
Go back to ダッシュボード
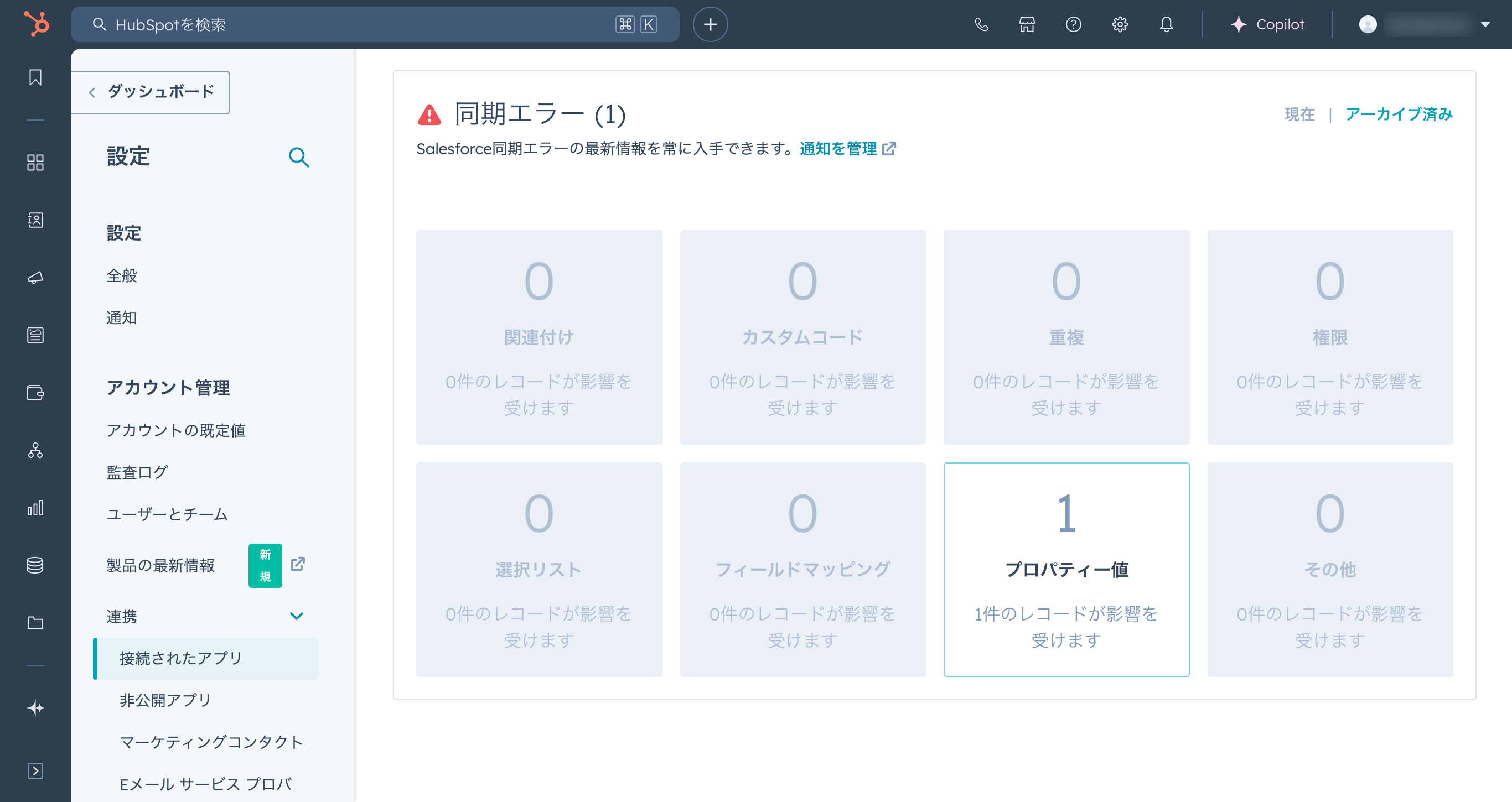[151, 92]
